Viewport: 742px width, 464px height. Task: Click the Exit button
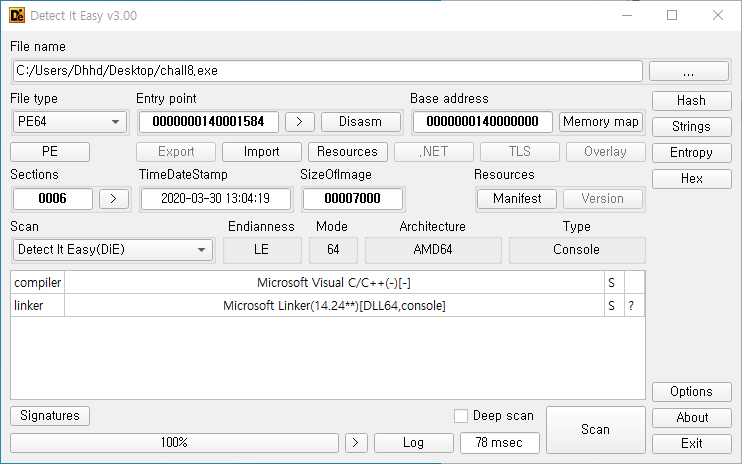[691, 444]
